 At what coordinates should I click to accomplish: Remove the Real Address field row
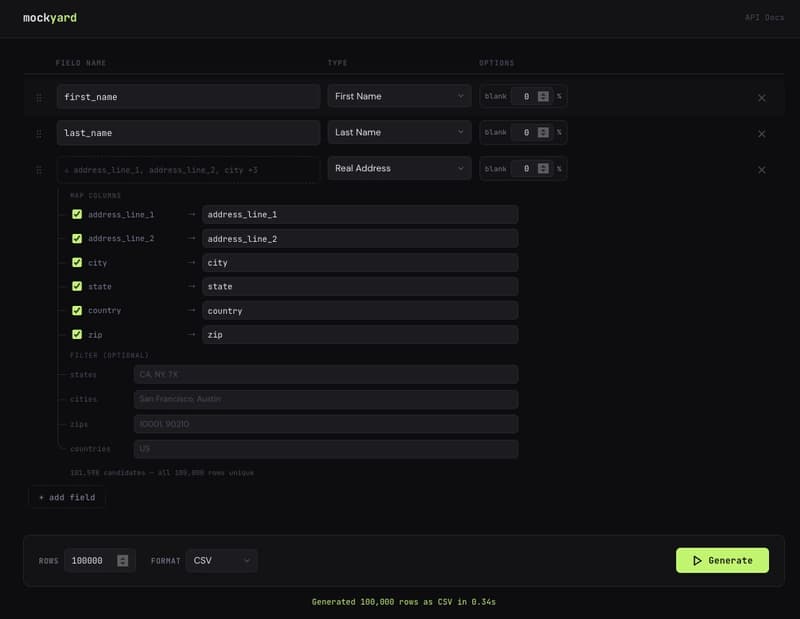[761, 169]
